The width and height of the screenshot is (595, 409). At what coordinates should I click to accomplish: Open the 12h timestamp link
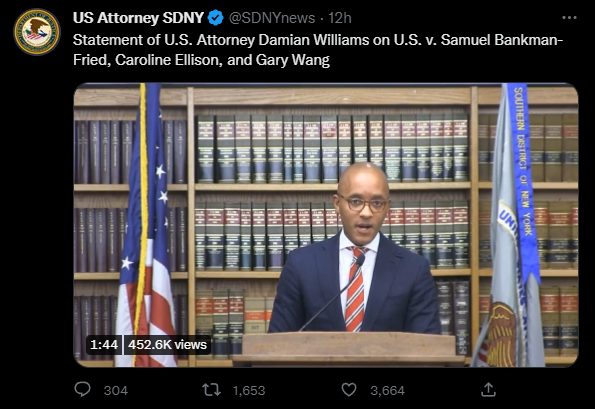click(x=340, y=18)
